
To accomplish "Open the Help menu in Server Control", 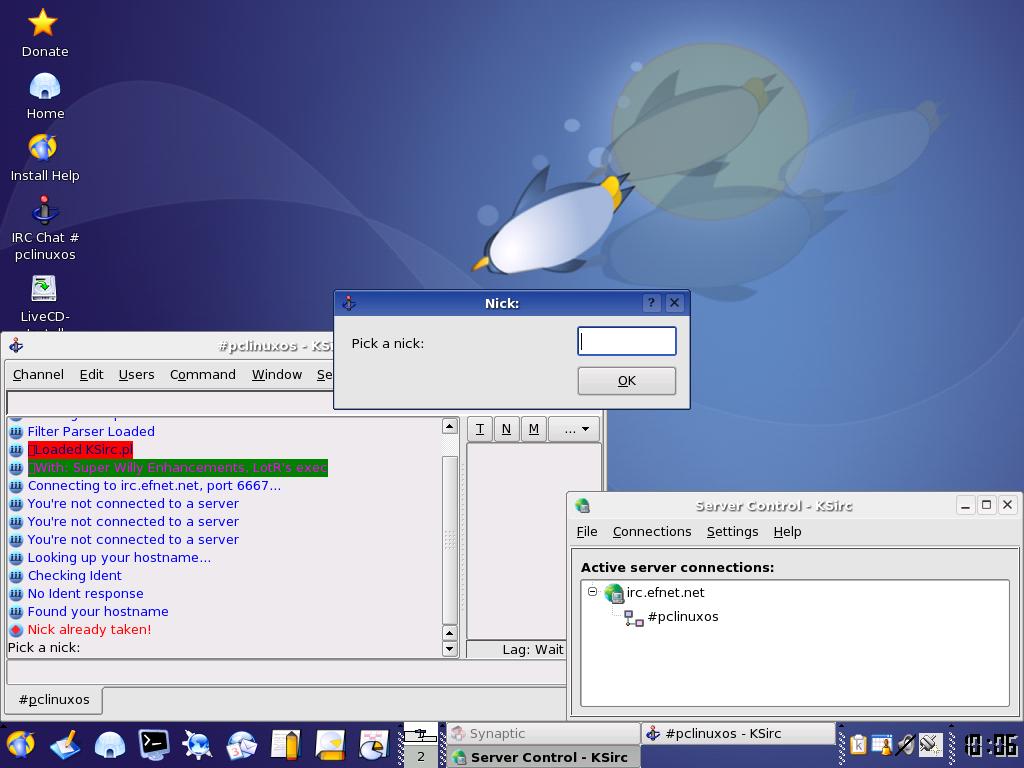I will tap(787, 532).
